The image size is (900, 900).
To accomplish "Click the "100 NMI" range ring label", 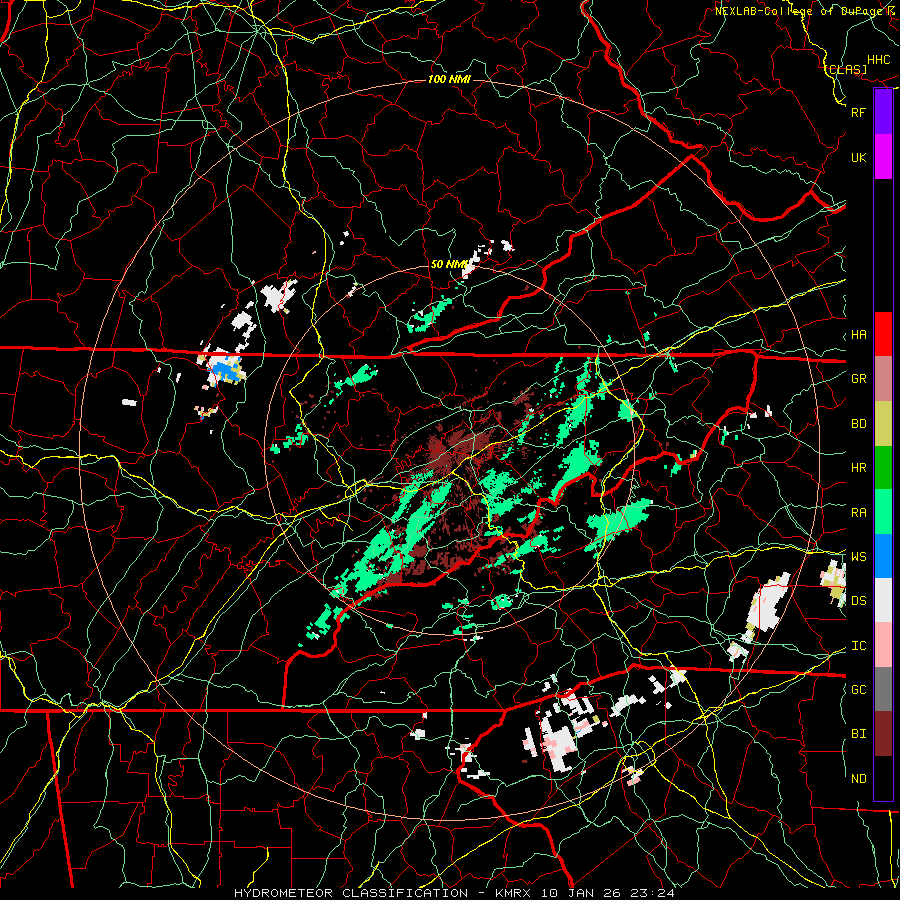I will 449,79.
